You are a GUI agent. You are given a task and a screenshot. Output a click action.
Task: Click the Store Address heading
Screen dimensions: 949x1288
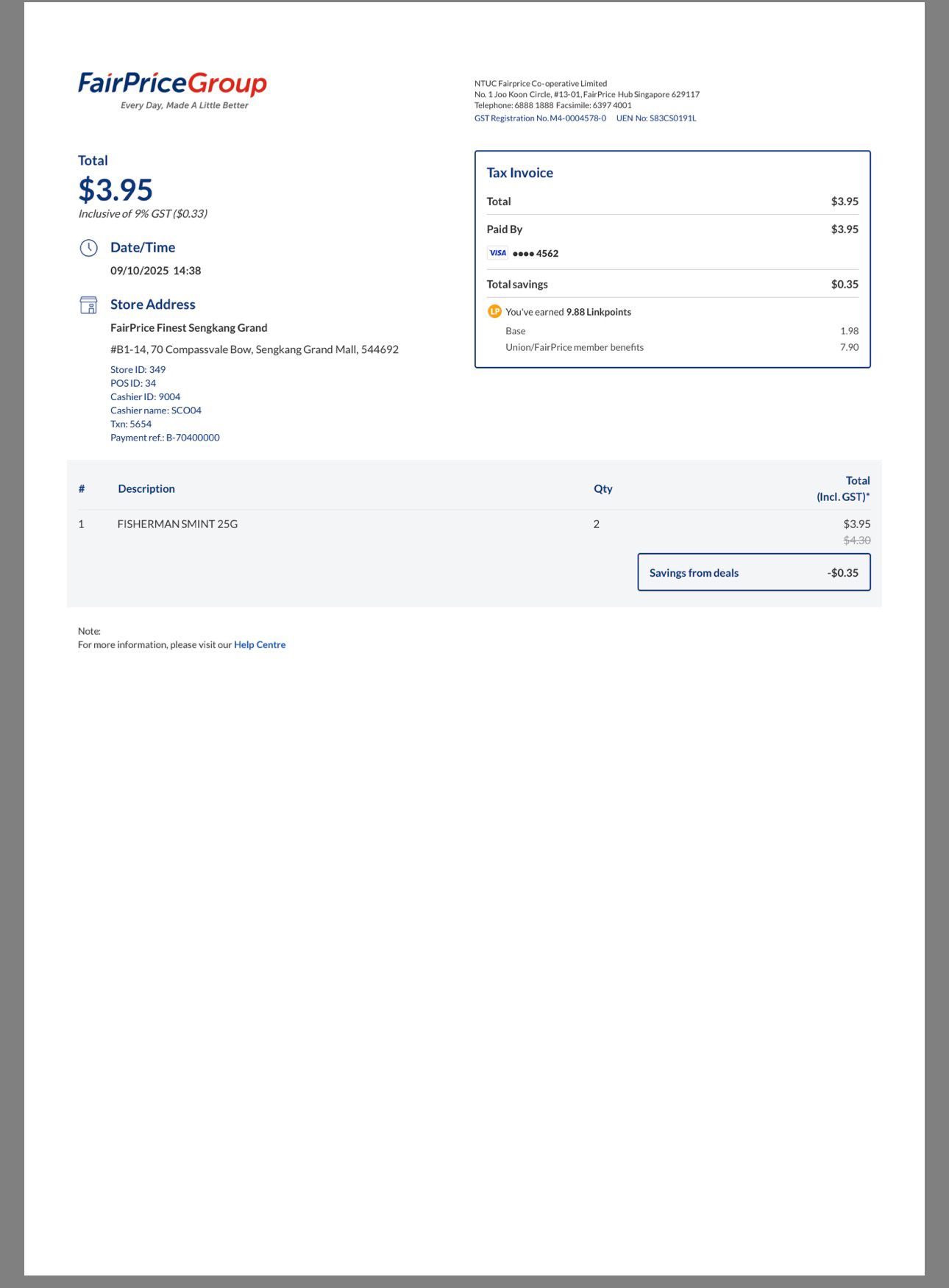pos(153,305)
